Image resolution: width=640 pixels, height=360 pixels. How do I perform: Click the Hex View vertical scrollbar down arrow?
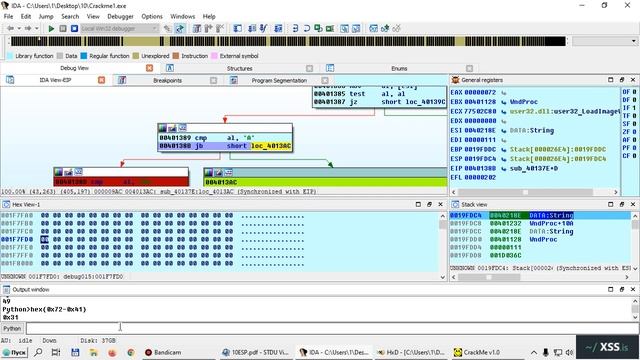(x=443, y=277)
